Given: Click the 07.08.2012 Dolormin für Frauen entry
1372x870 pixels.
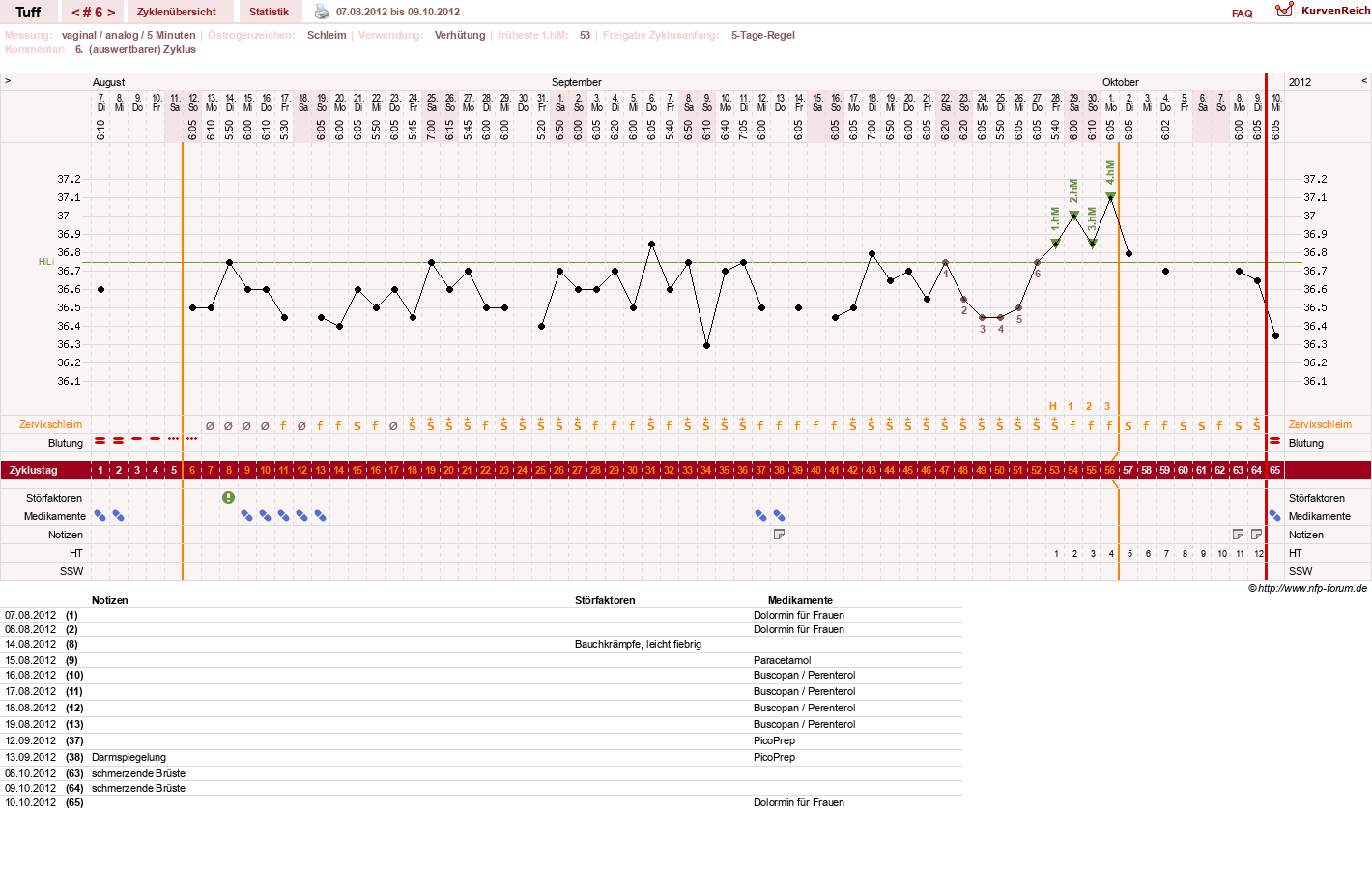Looking at the screenshot, I should (798, 615).
